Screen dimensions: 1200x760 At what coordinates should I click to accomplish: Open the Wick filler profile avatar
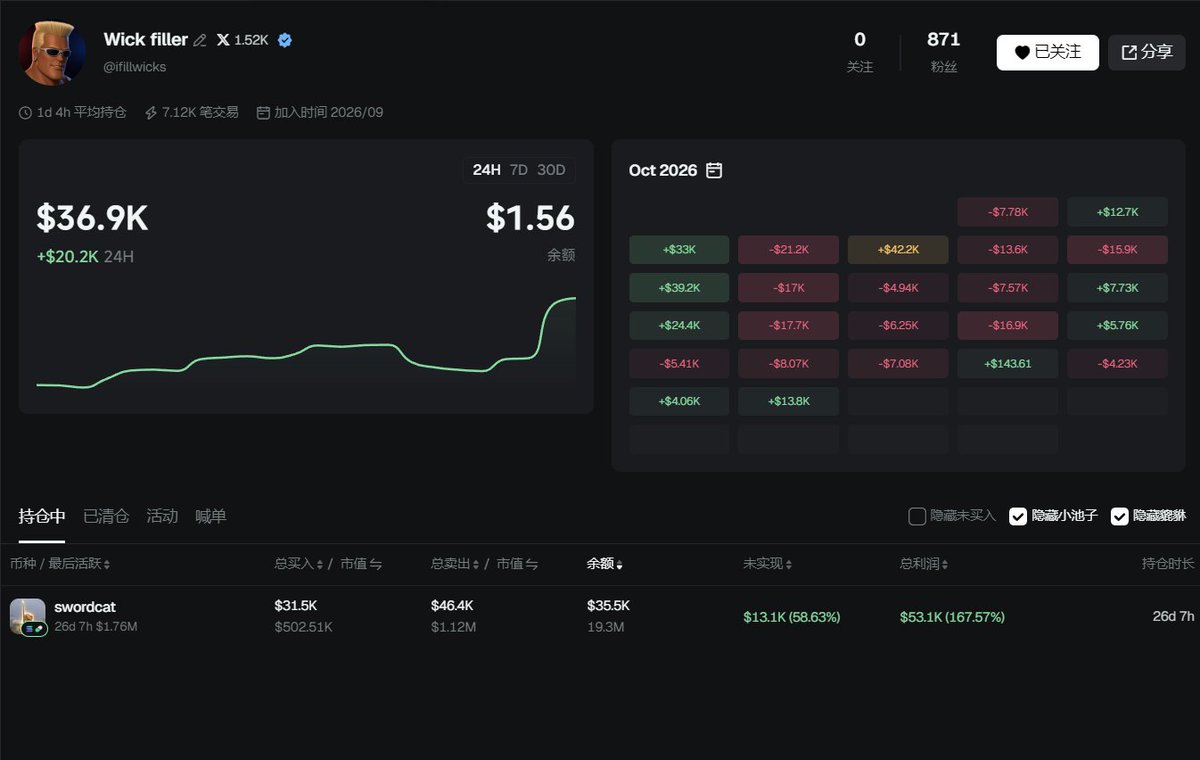(52, 53)
